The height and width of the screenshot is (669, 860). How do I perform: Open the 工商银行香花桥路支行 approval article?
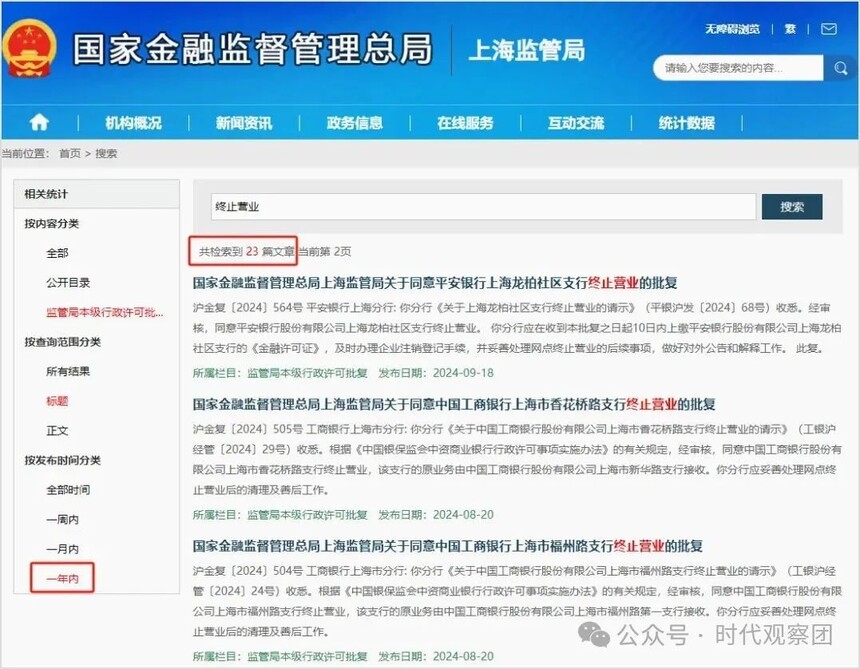(x=454, y=405)
